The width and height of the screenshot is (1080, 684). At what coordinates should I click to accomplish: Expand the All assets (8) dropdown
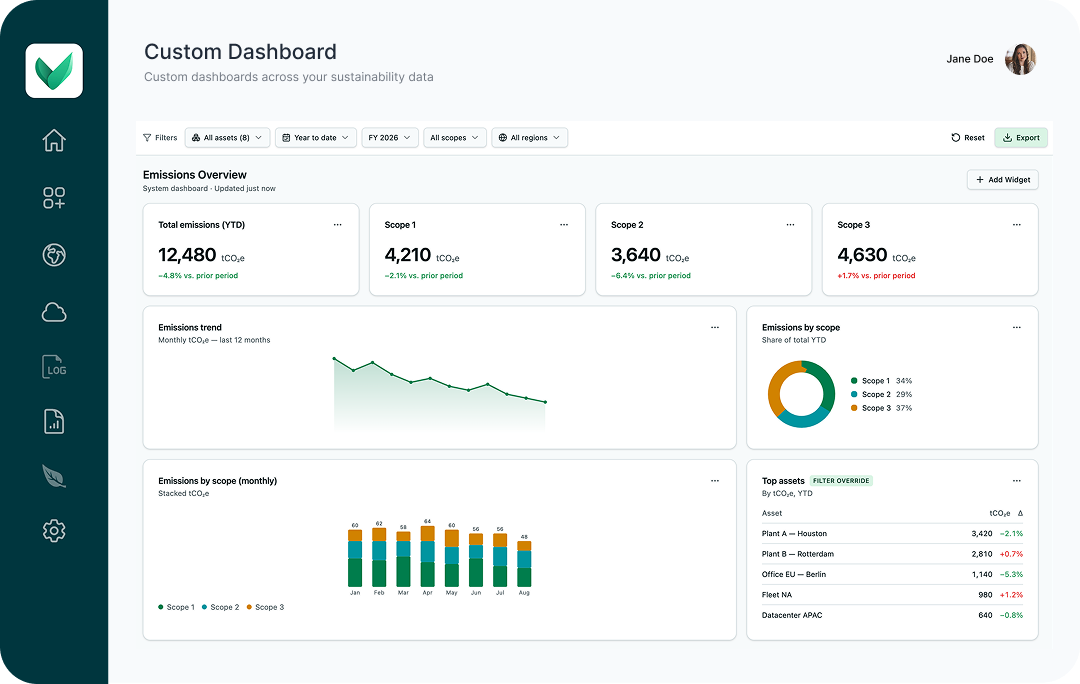click(x=227, y=138)
